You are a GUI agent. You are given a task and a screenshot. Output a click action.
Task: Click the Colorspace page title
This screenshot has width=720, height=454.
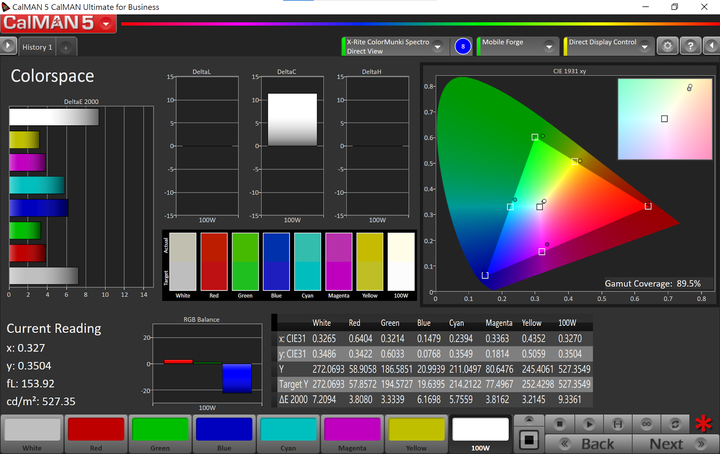click(52, 76)
